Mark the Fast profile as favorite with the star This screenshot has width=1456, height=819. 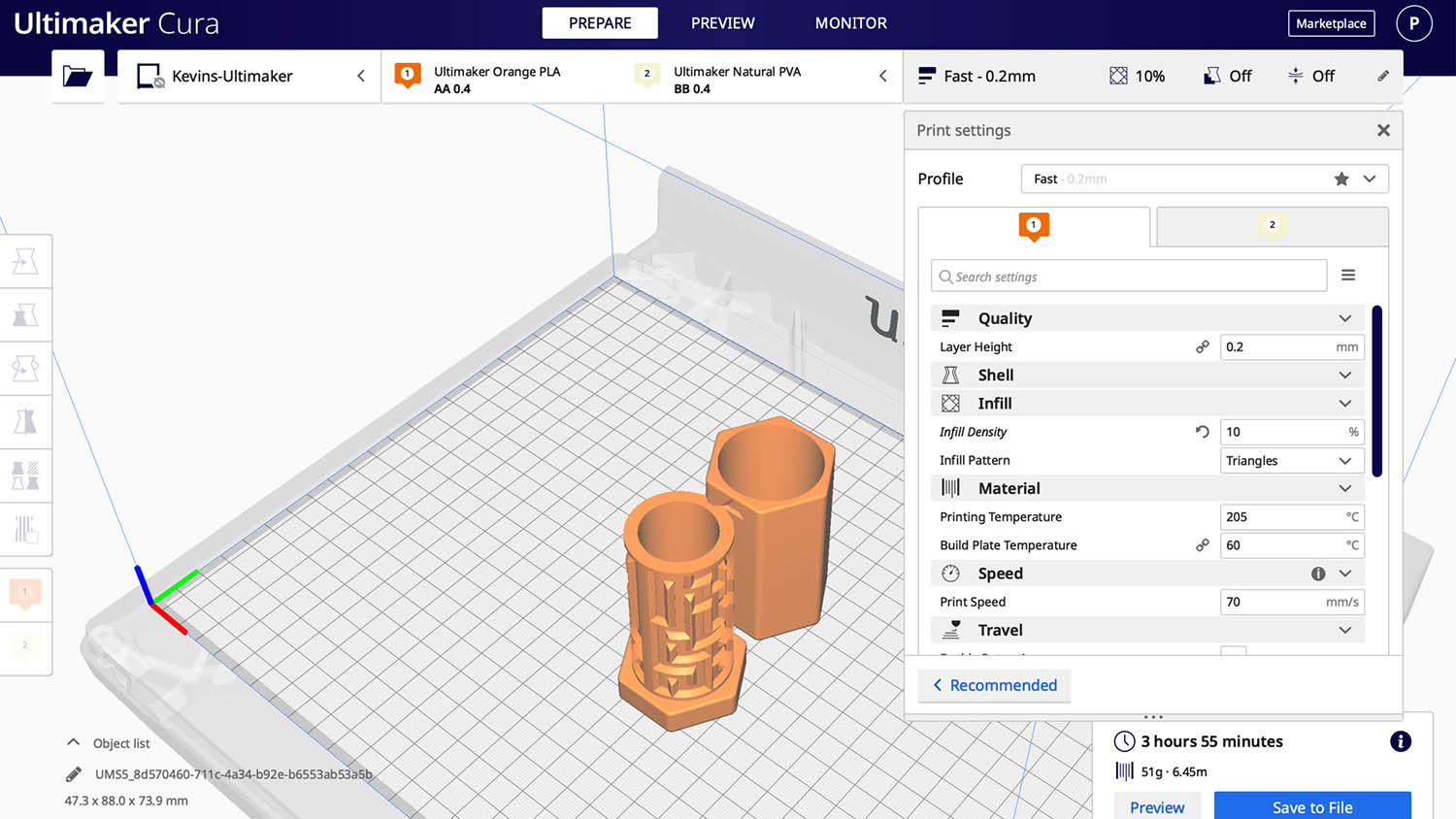(x=1341, y=179)
